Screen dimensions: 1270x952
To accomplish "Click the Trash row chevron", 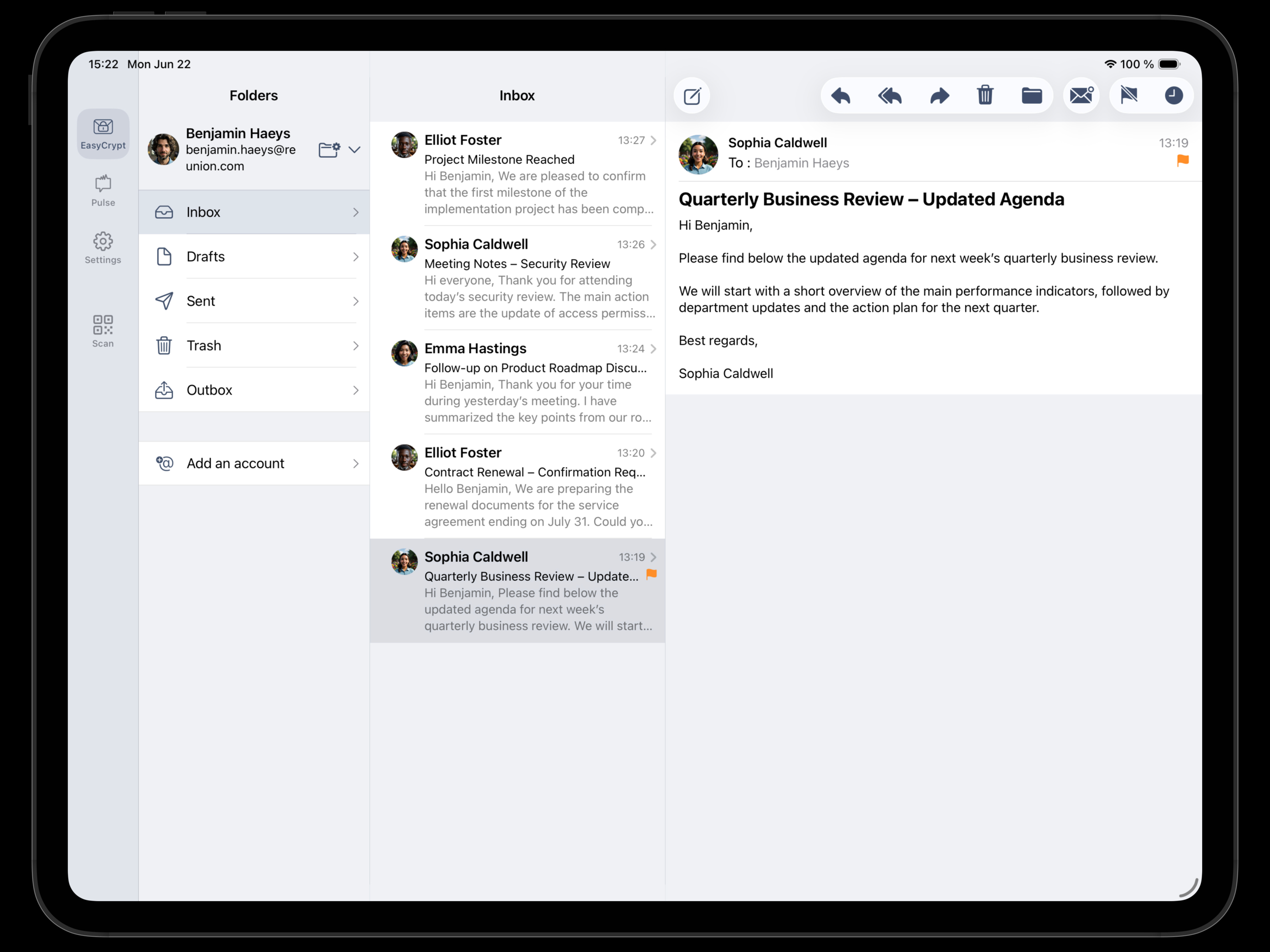I will click(356, 345).
